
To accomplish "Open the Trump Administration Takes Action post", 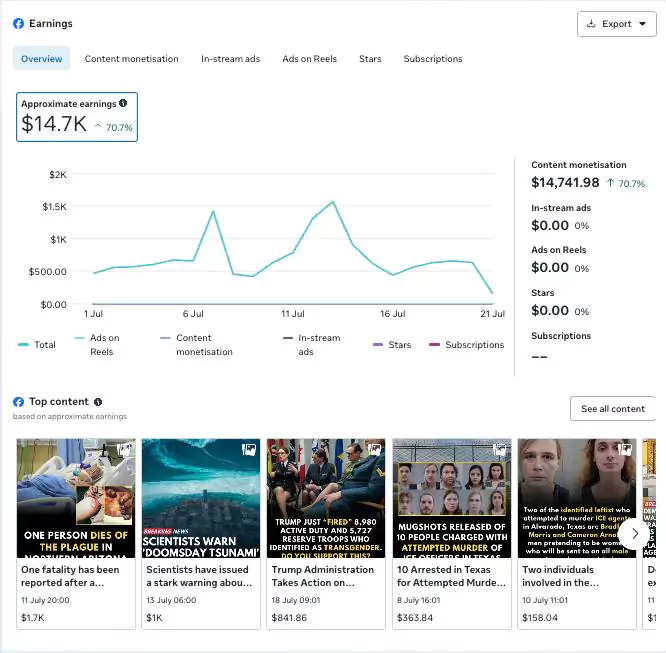I will (326, 576).
